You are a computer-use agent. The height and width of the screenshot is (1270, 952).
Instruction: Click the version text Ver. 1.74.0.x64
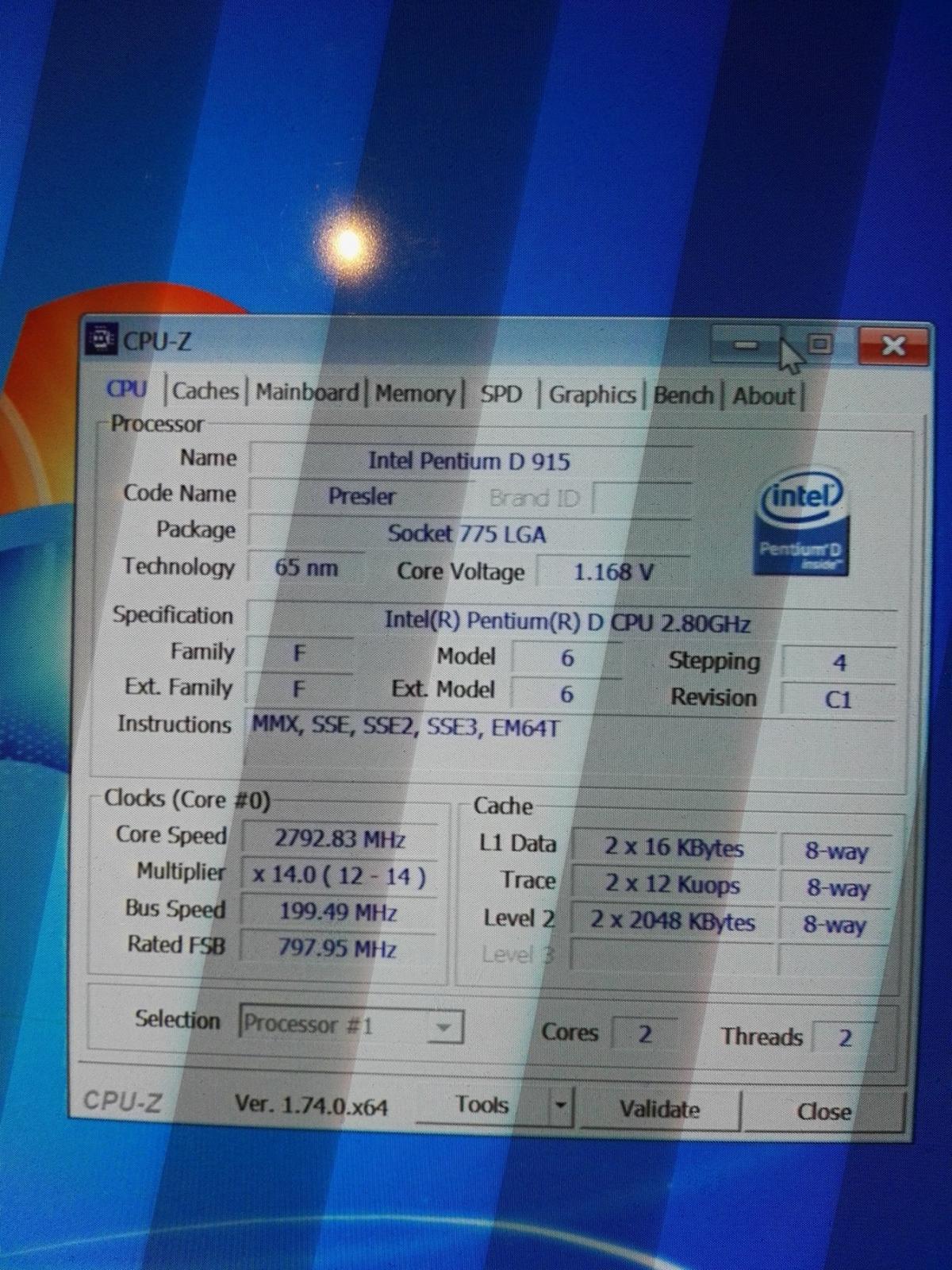pyautogui.click(x=312, y=1105)
